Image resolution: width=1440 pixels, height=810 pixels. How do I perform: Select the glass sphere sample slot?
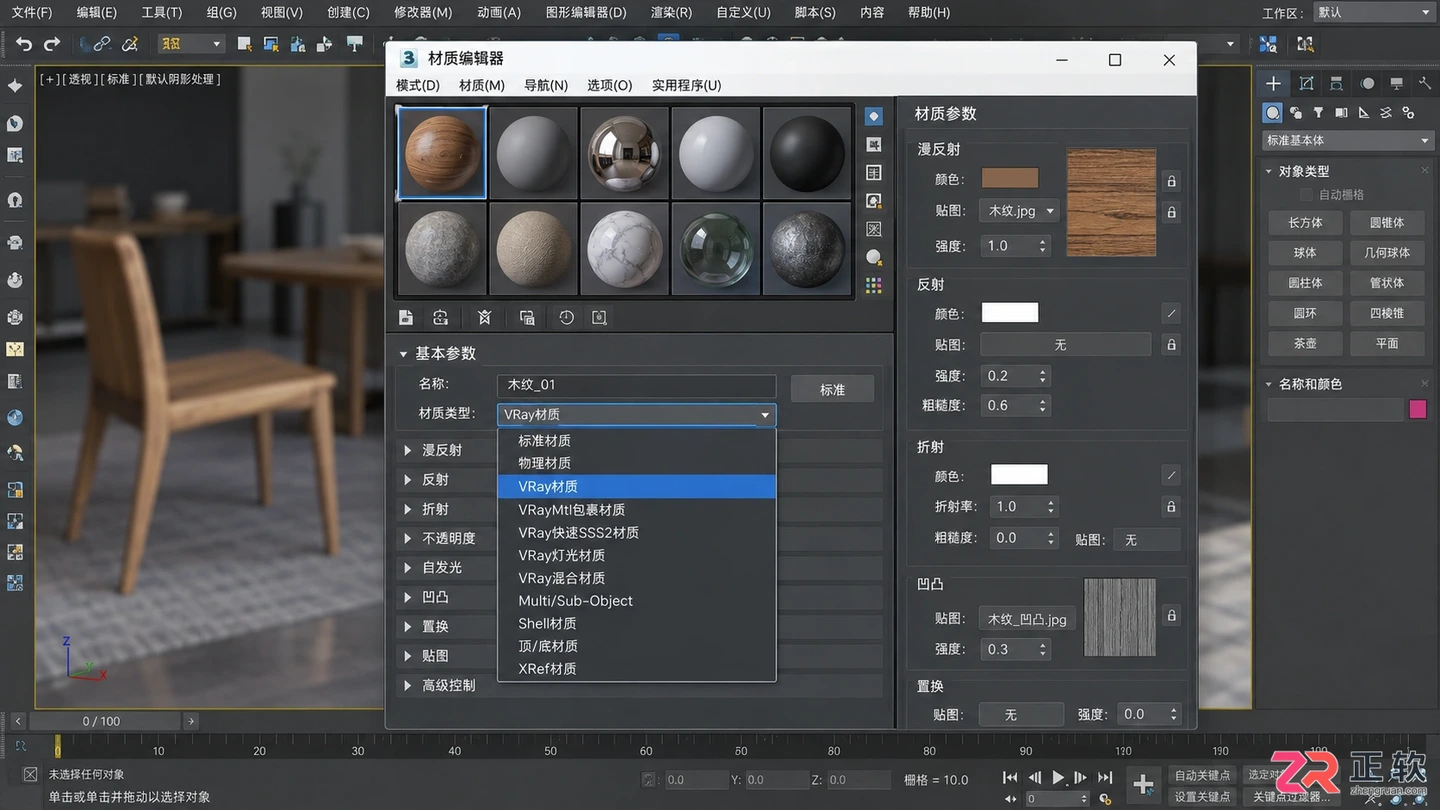[716, 248]
